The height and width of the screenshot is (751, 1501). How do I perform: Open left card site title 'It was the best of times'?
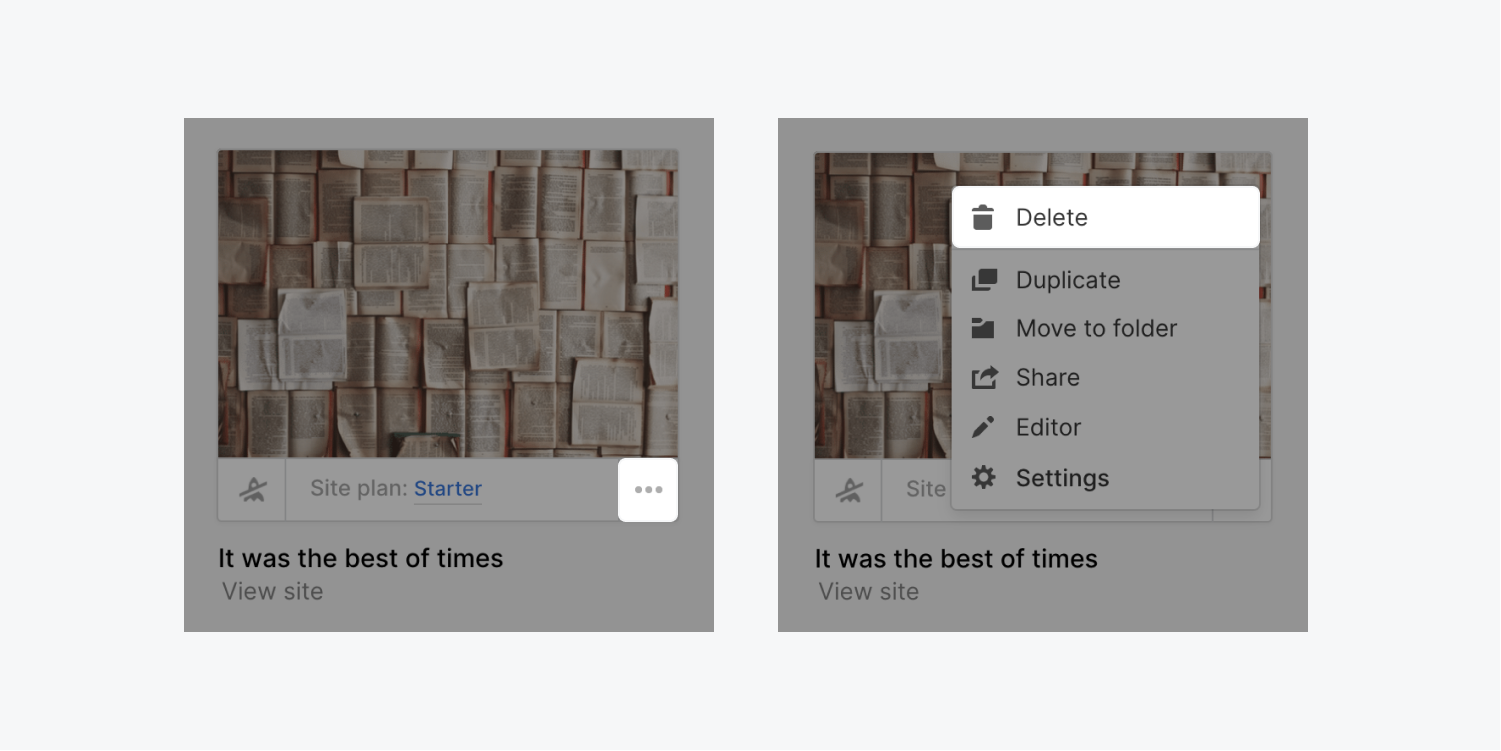point(361,558)
